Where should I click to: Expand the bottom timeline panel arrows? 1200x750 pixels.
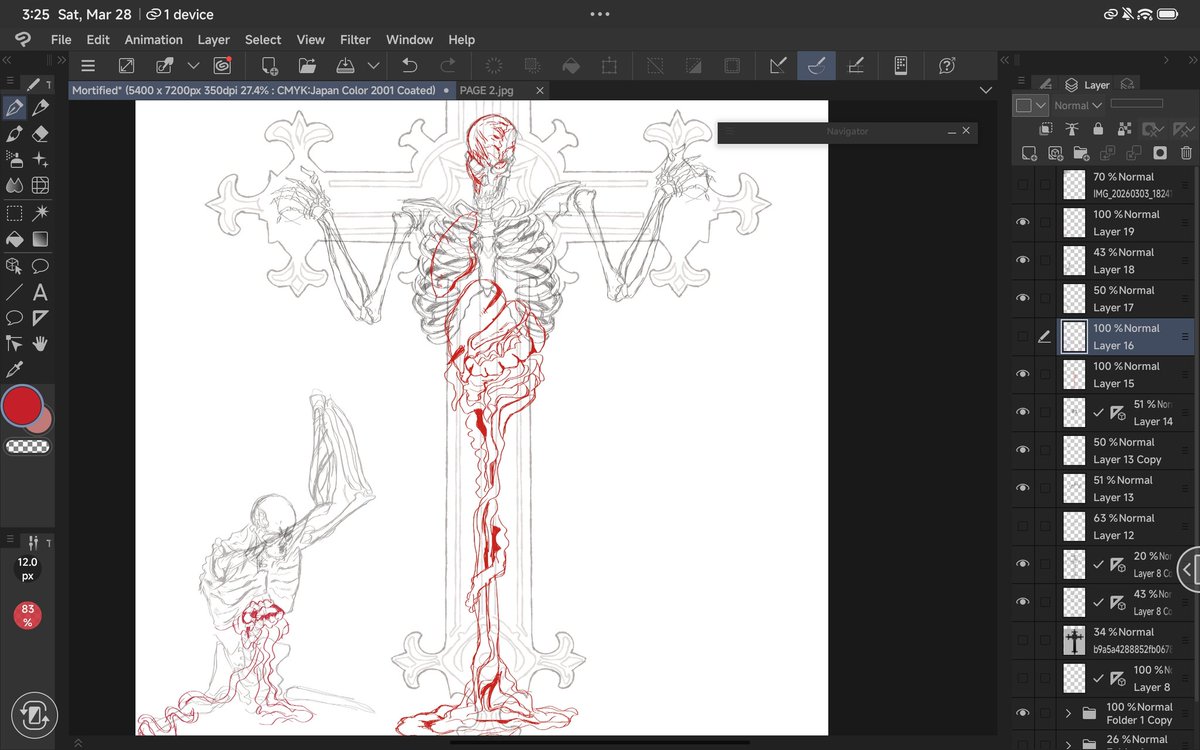pos(78,743)
